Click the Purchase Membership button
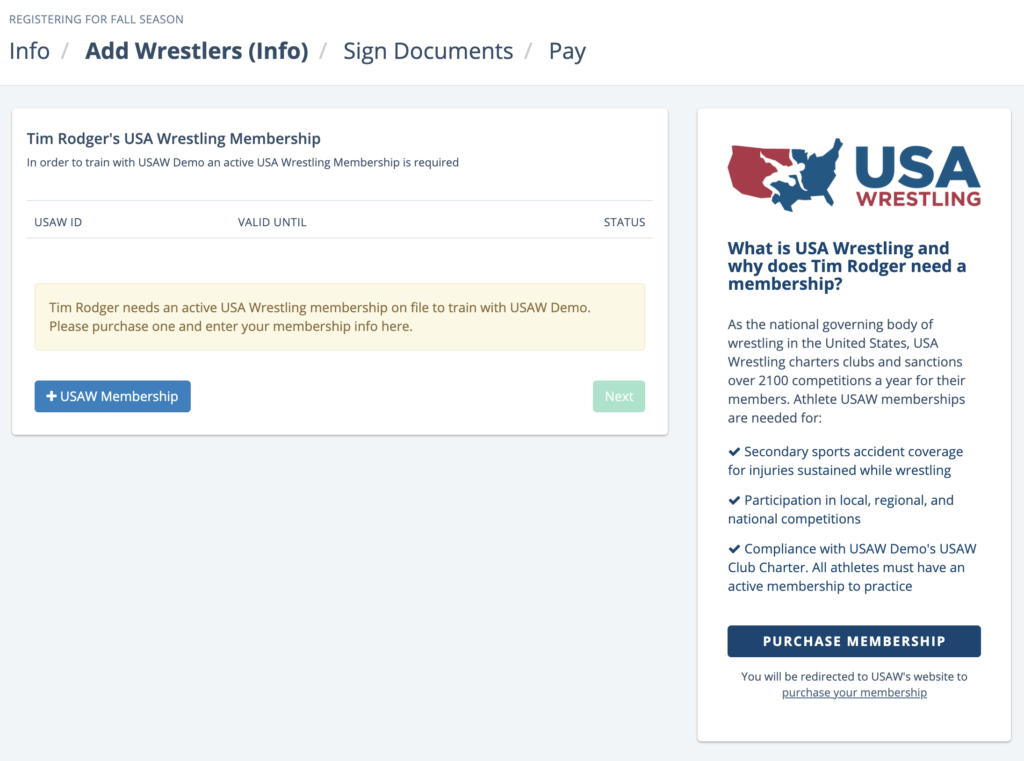 click(x=854, y=641)
